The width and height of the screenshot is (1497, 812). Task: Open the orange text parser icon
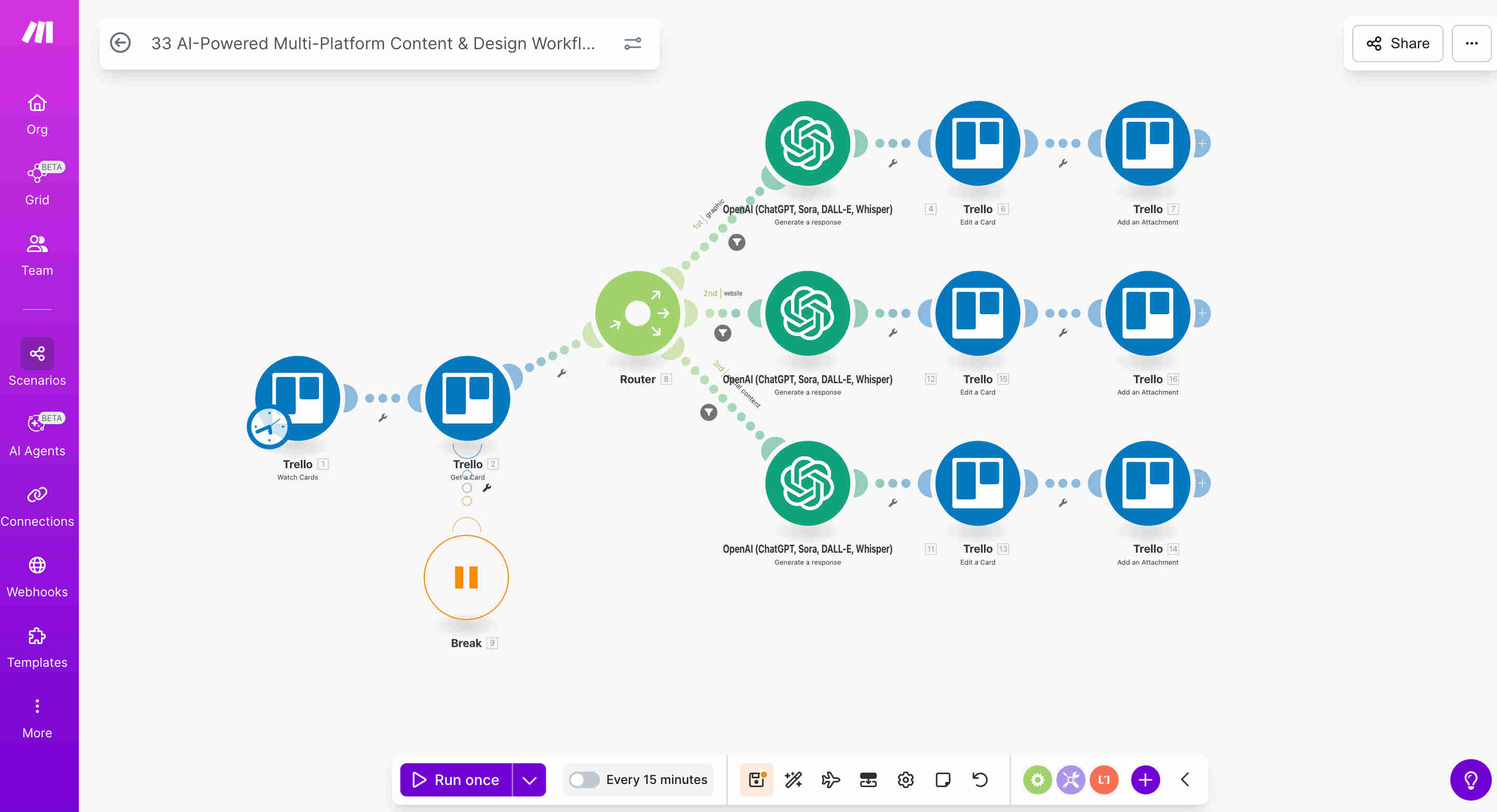point(1104,779)
